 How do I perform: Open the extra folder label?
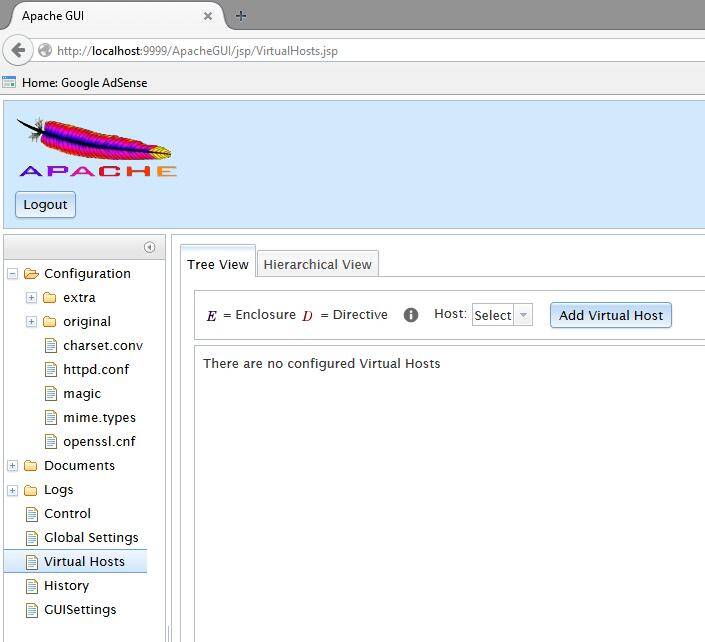(79, 298)
